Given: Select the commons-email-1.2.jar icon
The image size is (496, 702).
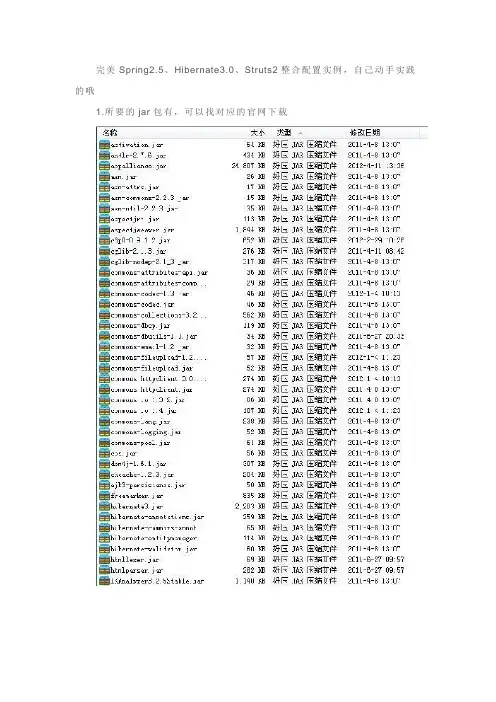Looking at the screenshot, I should click(x=104, y=347).
